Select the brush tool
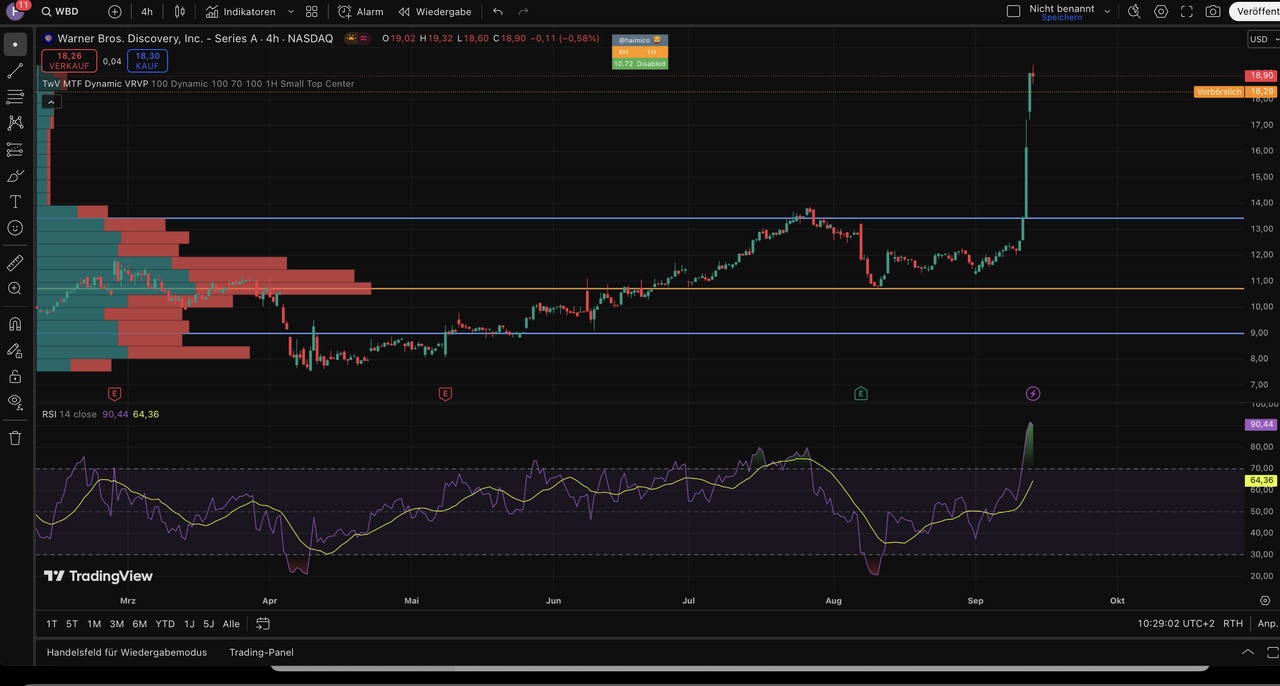The width and height of the screenshot is (1280, 686). pos(15,175)
